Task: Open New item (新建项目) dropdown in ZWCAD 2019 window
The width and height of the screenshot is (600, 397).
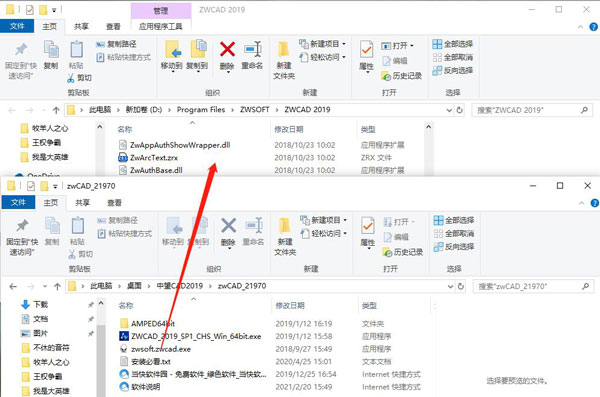Action: (323, 44)
